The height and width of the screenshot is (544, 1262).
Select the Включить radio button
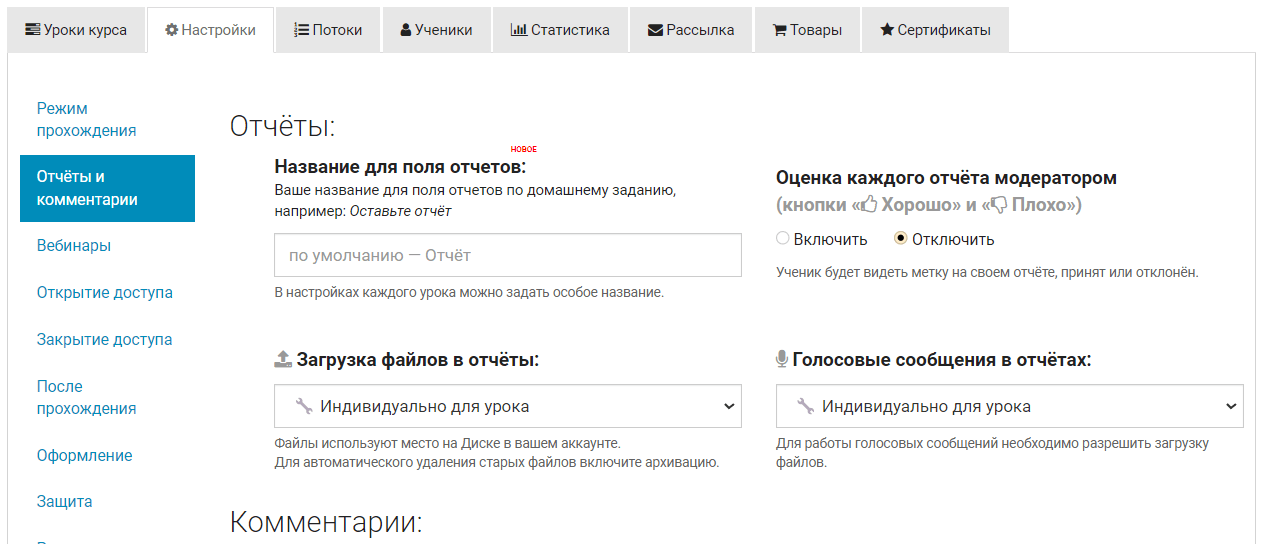[x=783, y=239]
